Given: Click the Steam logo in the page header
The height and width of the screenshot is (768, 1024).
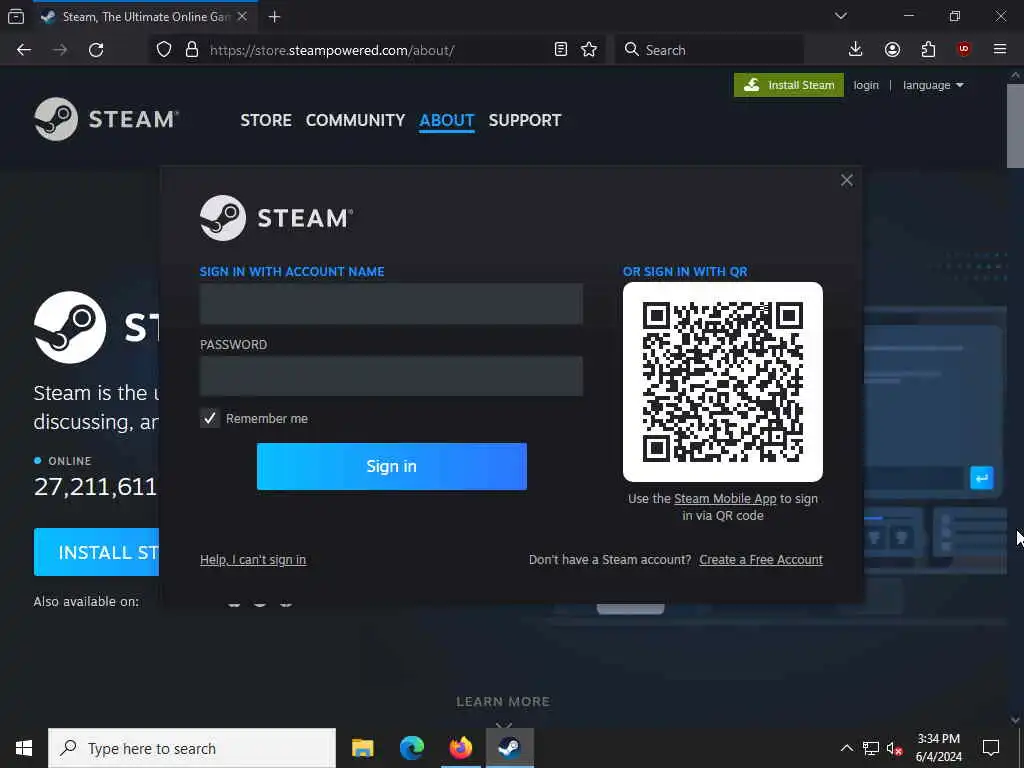Looking at the screenshot, I should pos(106,119).
